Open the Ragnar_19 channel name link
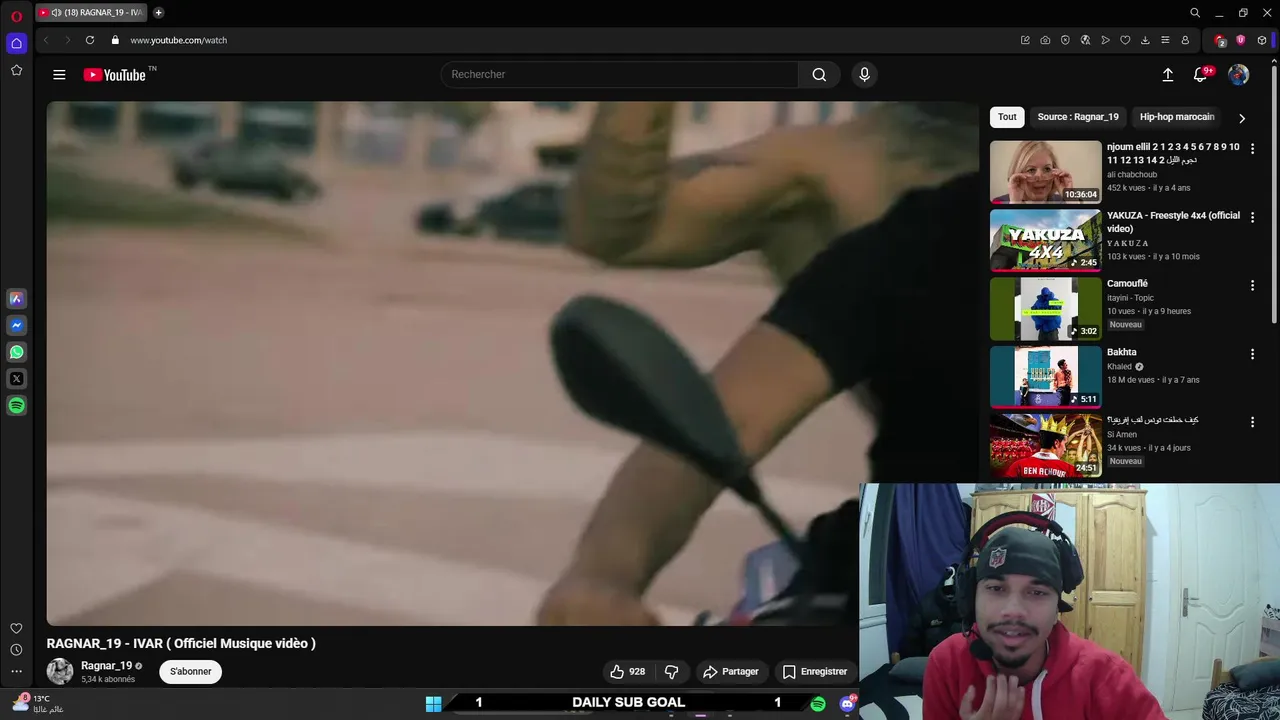This screenshot has height=720, width=1280. pos(106,665)
